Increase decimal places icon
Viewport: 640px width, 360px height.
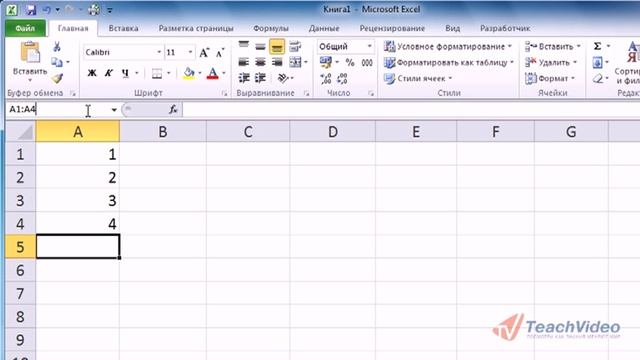click(x=326, y=78)
